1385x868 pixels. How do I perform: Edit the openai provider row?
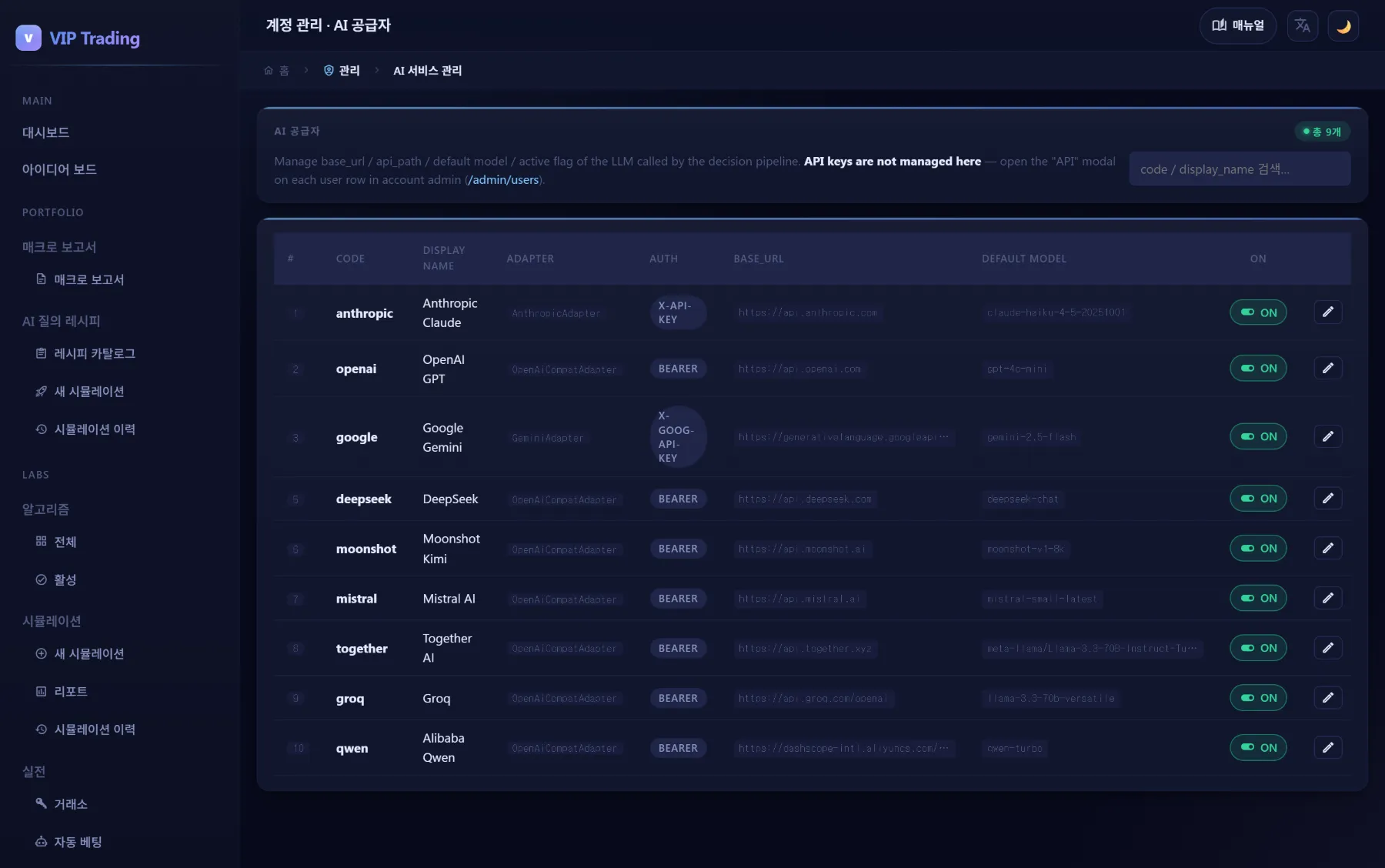(x=1328, y=369)
